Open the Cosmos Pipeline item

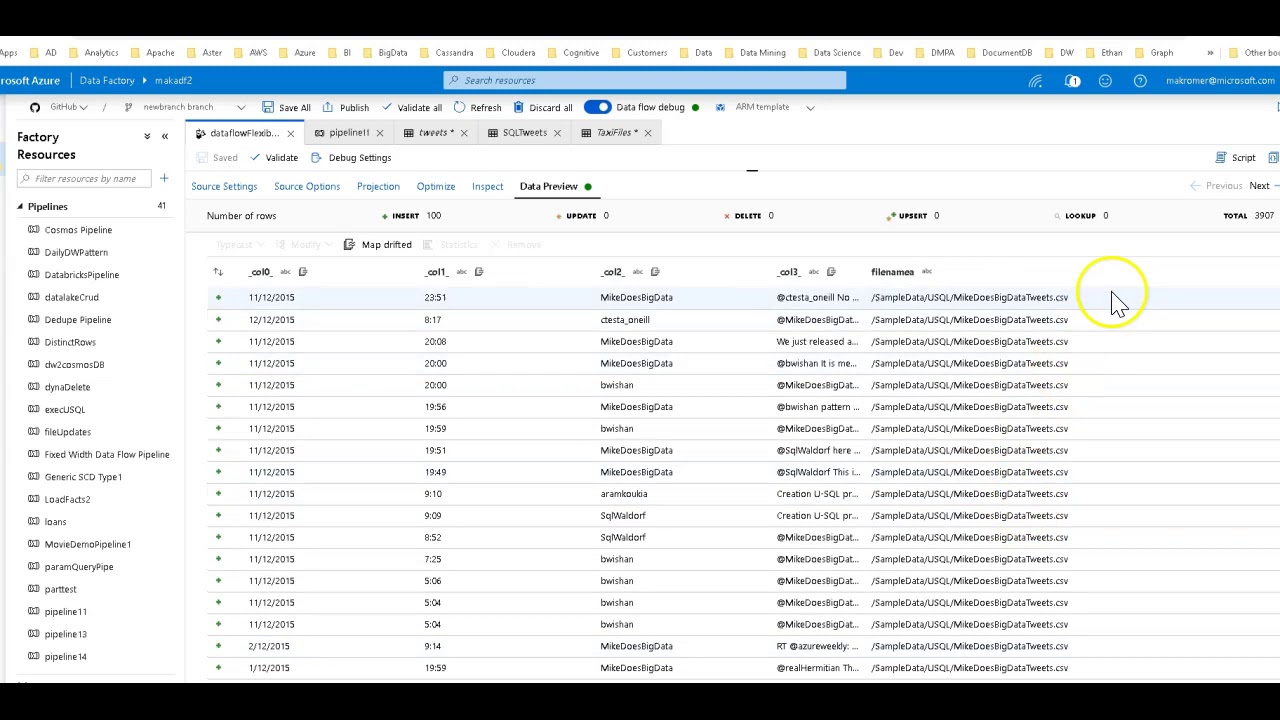78,230
